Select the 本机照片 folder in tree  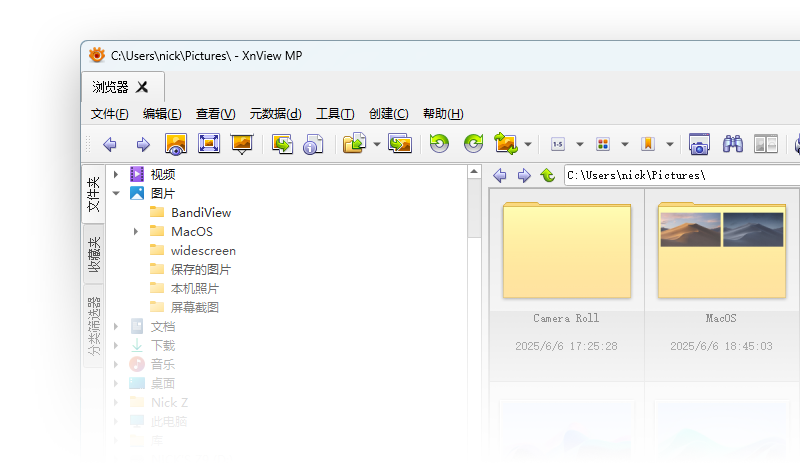[x=194, y=288]
